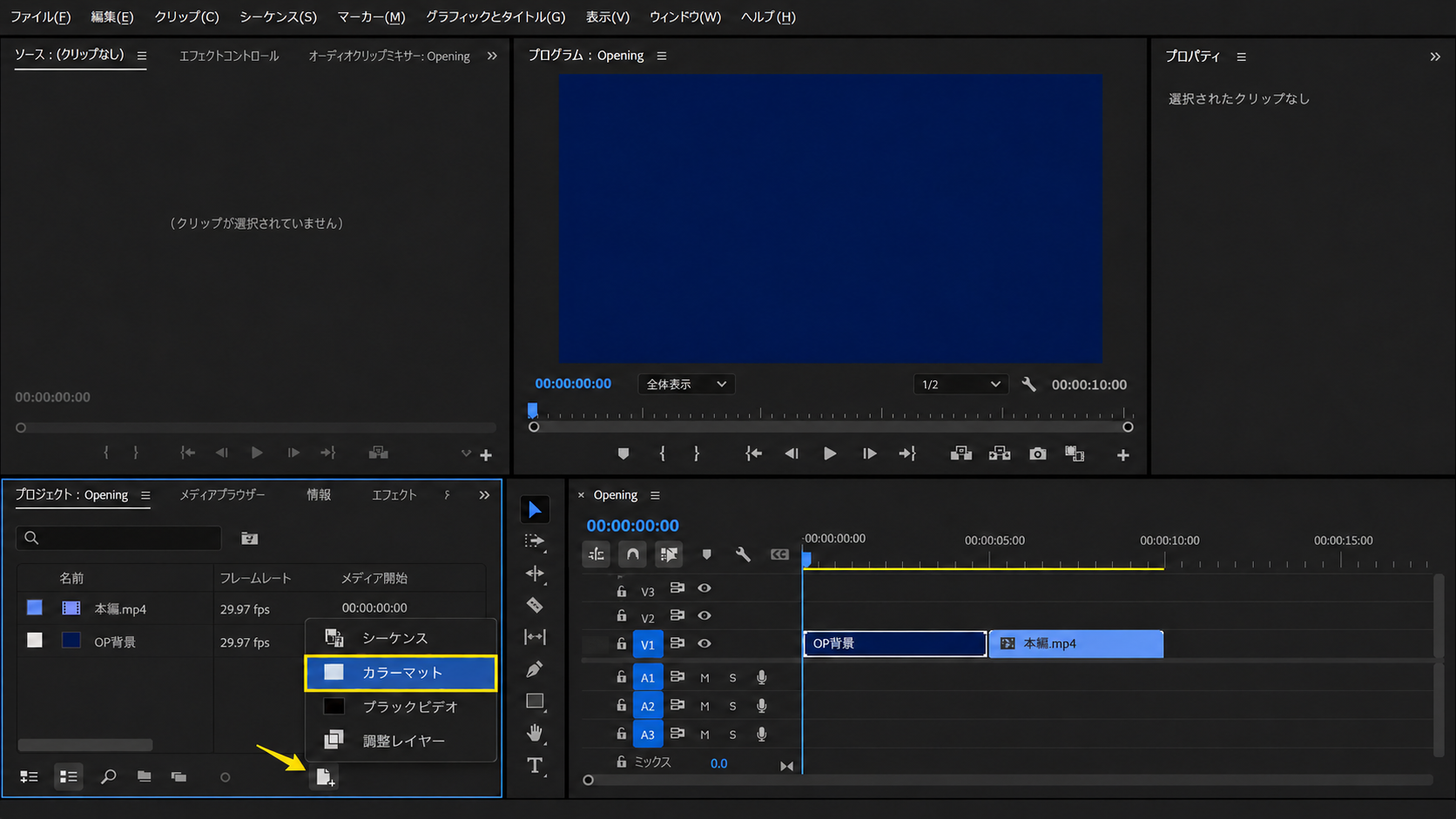Open the Program monitor panel menu

click(x=662, y=56)
